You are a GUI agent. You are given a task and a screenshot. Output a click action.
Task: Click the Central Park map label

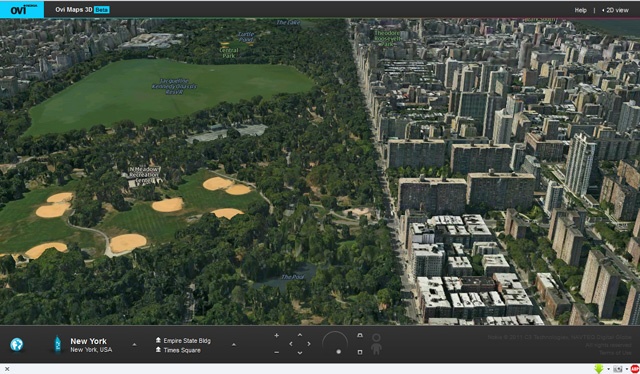[229, 53]
